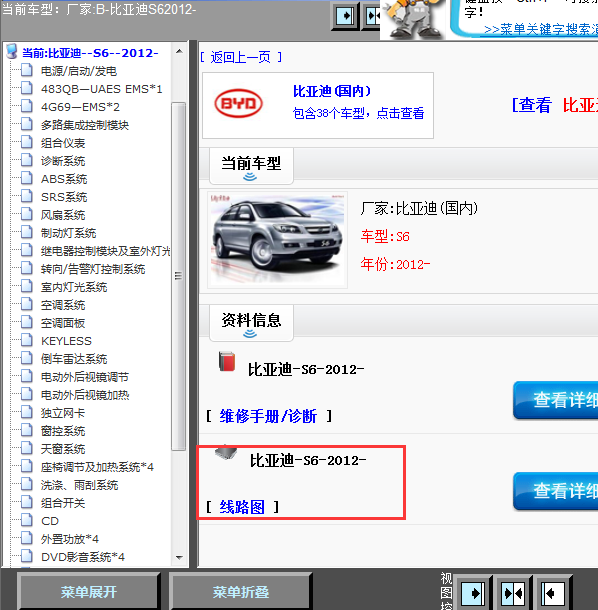Image resolution: width=598 pixels, height=610 pixels.
Task: Open 继电器控制模块及室外灯光 tree item
Action: click(x=105, y=251)
